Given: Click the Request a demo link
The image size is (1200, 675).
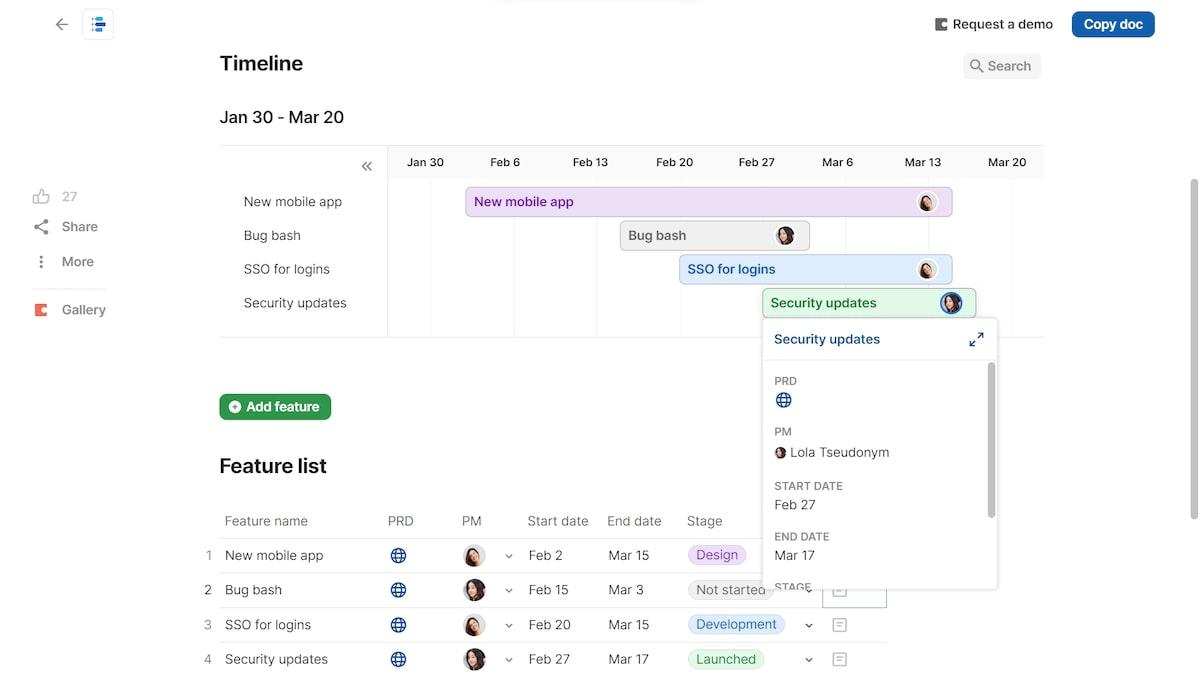Looking at the screenshot, I should tap(993, 25).
